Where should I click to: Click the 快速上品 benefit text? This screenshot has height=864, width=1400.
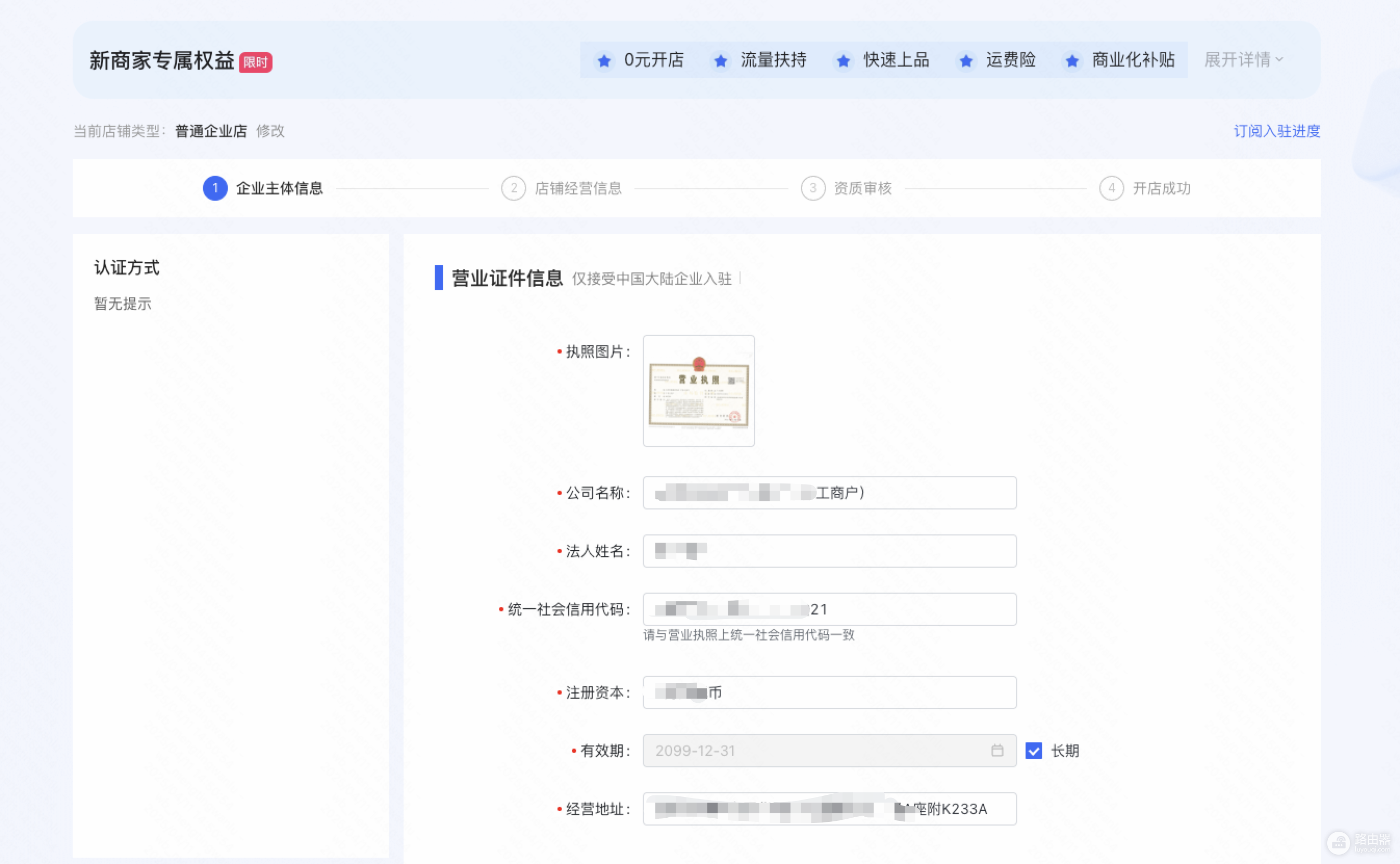896,59
